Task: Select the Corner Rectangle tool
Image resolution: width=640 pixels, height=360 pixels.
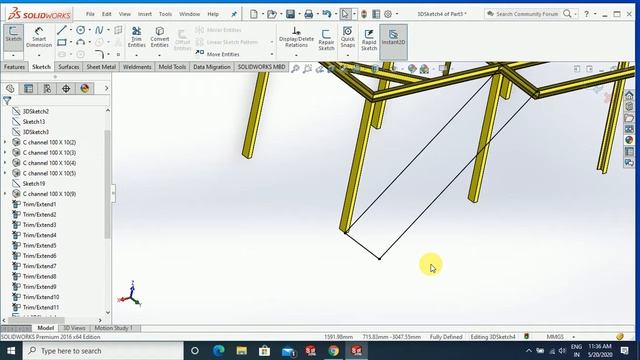Action: [62, 42]
